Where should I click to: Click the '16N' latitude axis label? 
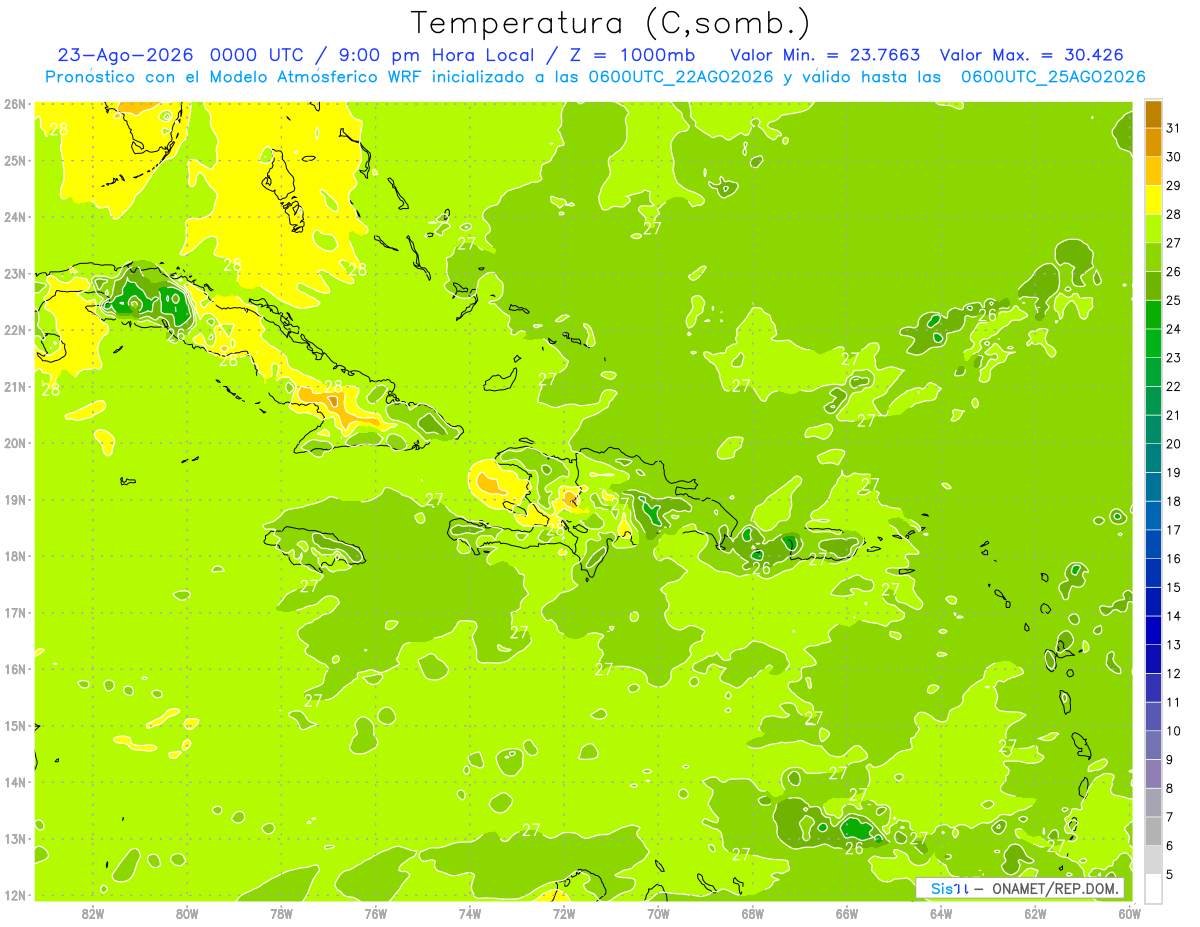[14, 668]
